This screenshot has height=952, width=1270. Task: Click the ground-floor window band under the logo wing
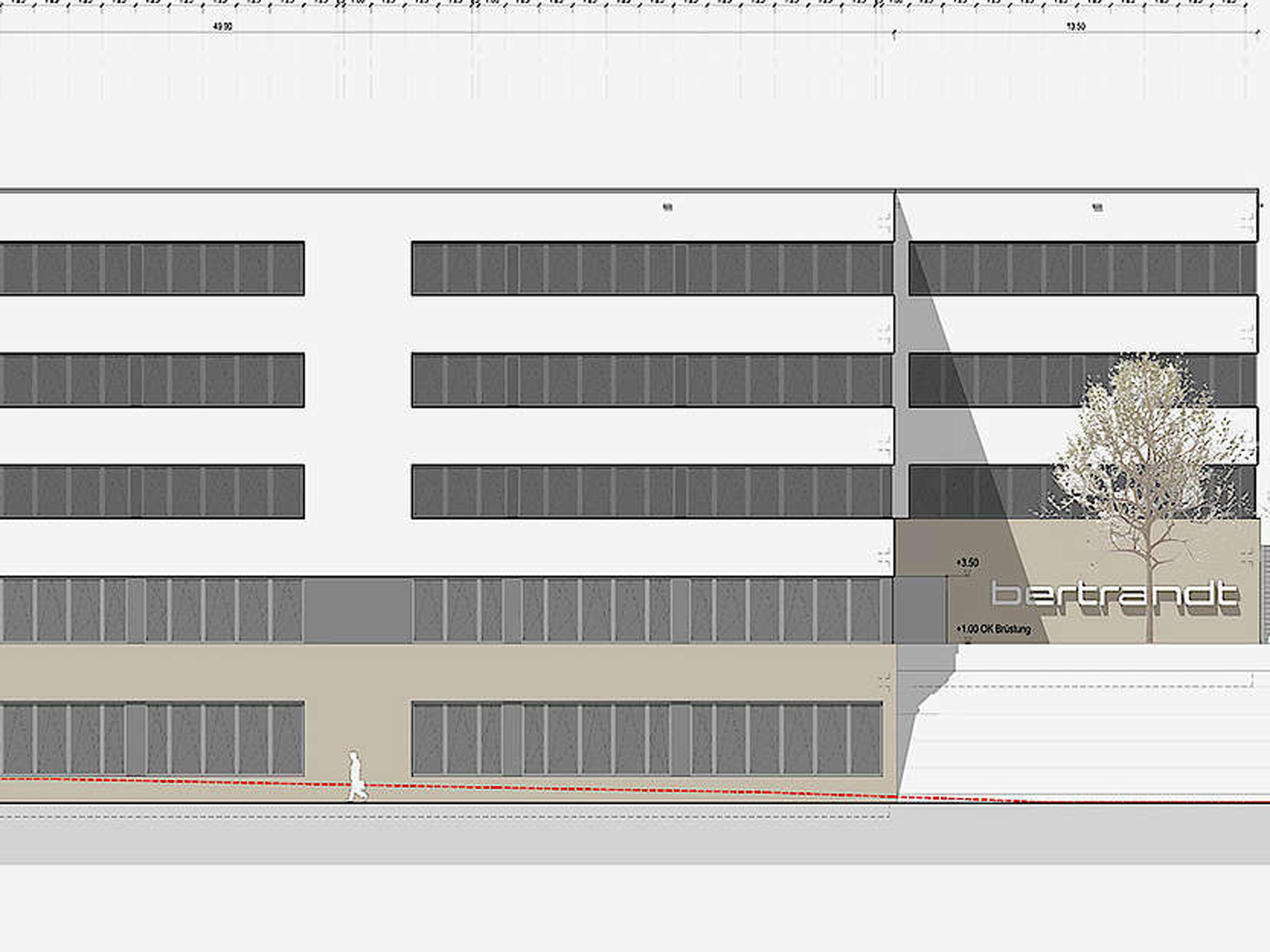[x=646, y=739]
